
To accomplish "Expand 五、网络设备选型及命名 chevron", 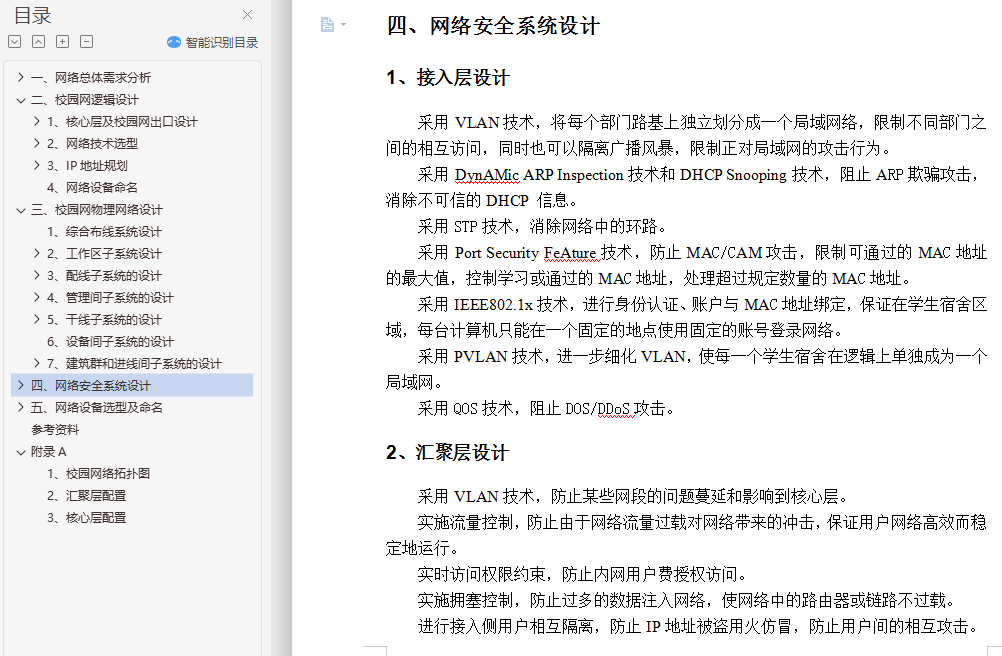I will tap(20, 408).
